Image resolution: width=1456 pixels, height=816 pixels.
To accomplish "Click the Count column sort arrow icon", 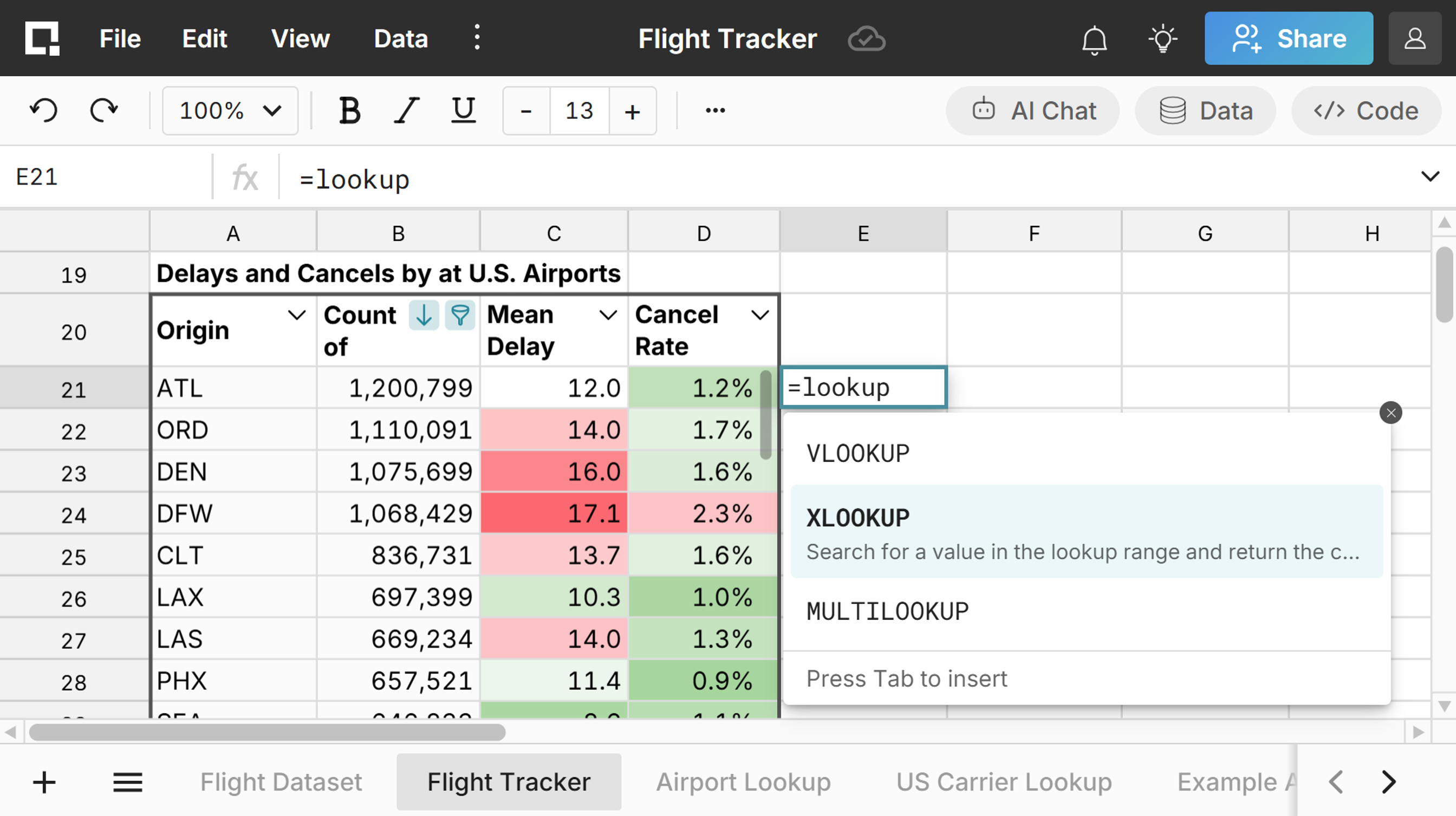I will (424, 315).
